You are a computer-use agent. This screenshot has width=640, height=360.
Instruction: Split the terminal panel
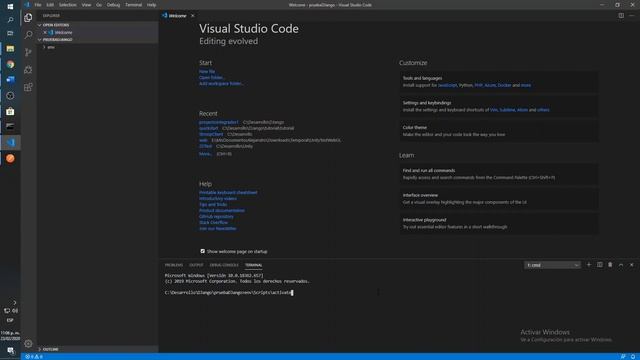(x=600, y=265)
